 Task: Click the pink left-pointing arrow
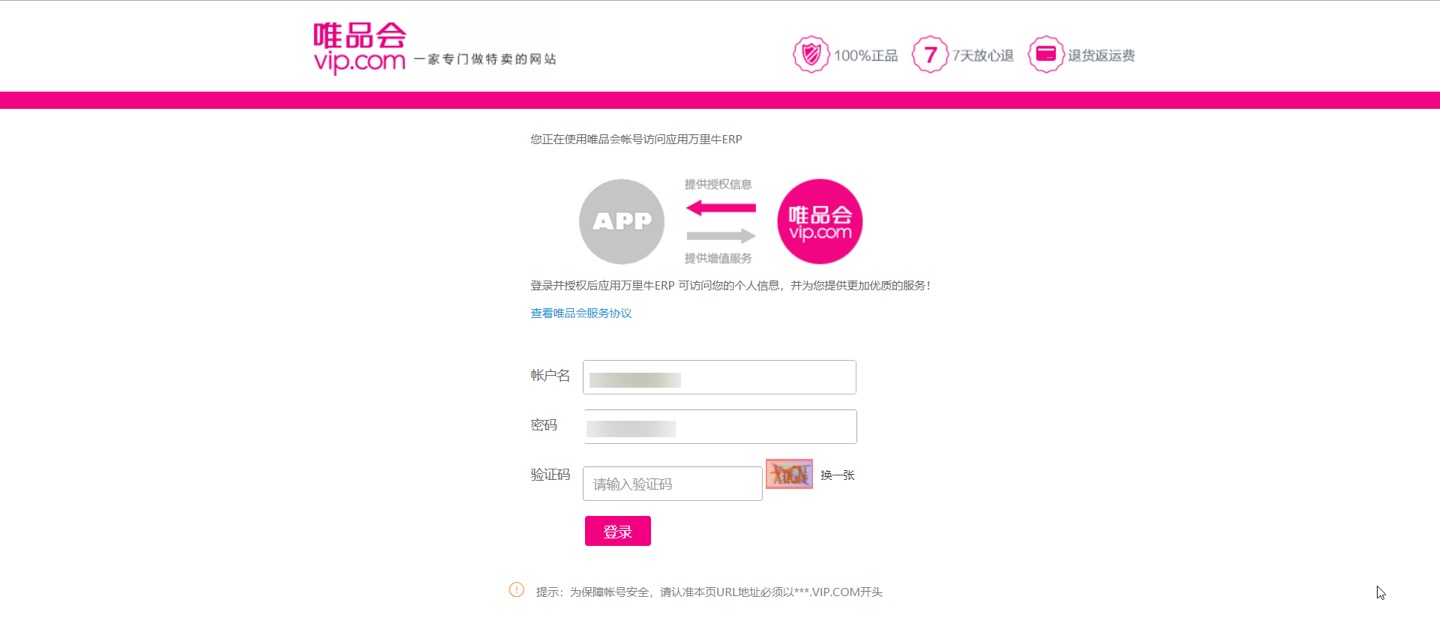[x=721, y=207]
